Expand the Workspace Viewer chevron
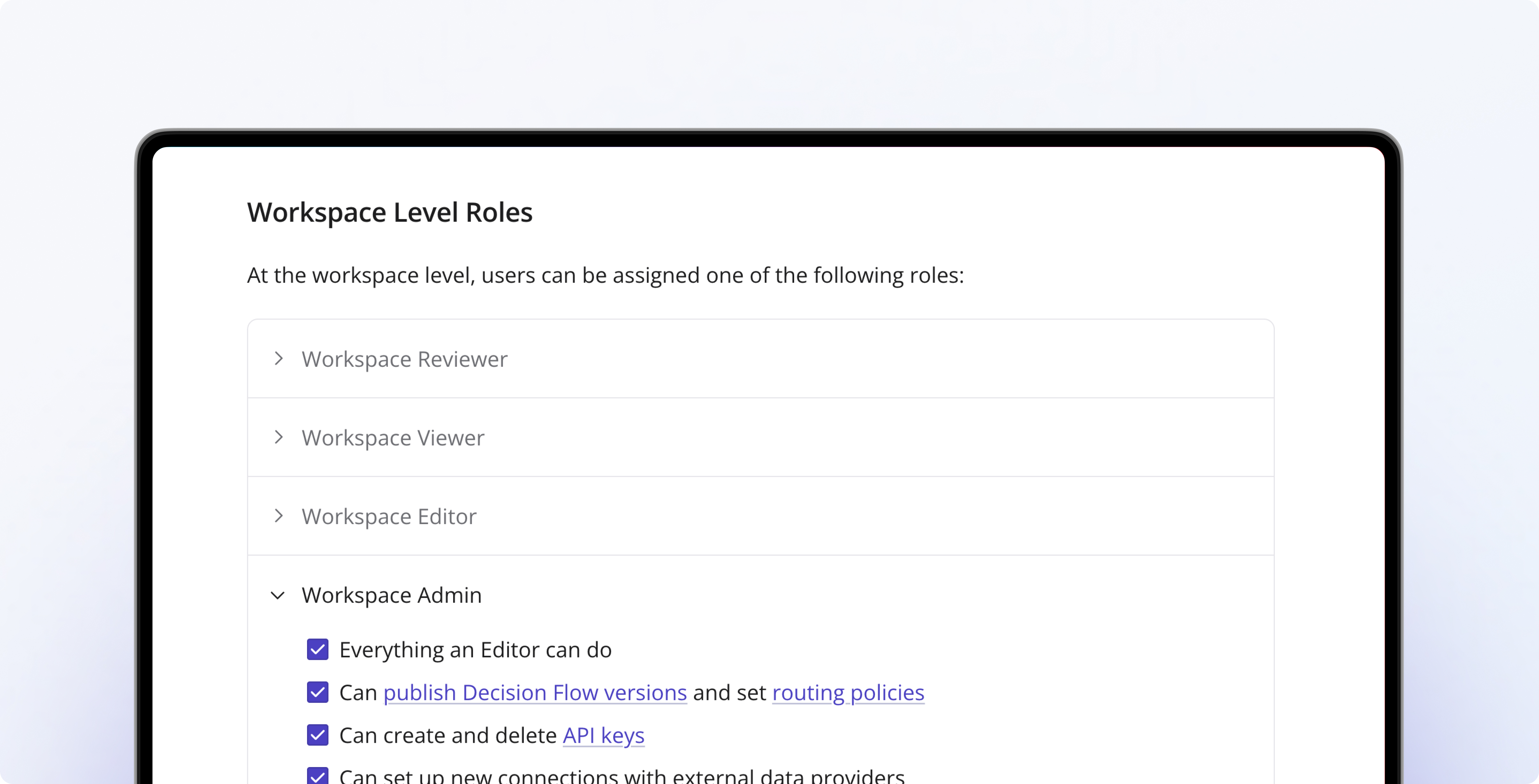1539x784 pixels. [x=278, y=437]
